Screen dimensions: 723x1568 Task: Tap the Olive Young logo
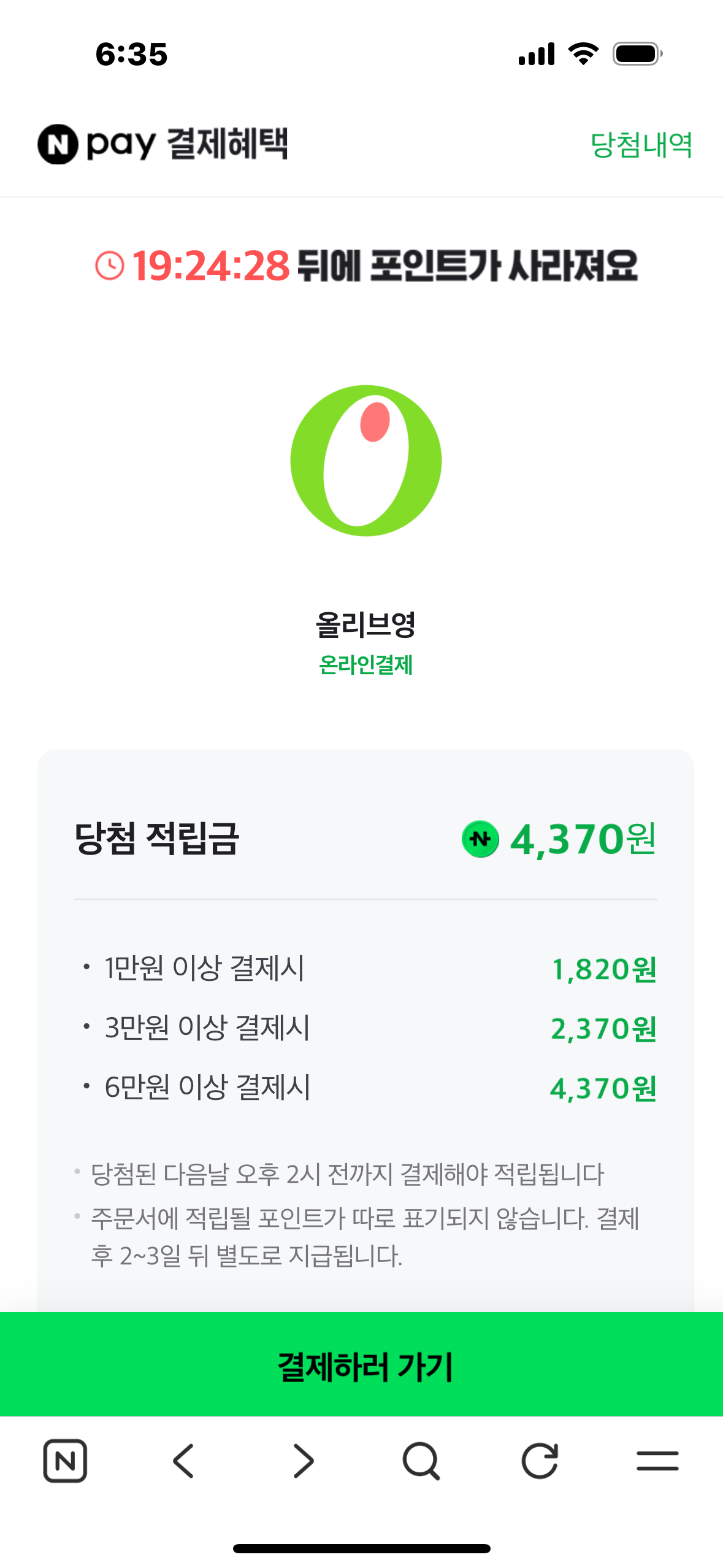pyautogui.click(x=366, y=461)
